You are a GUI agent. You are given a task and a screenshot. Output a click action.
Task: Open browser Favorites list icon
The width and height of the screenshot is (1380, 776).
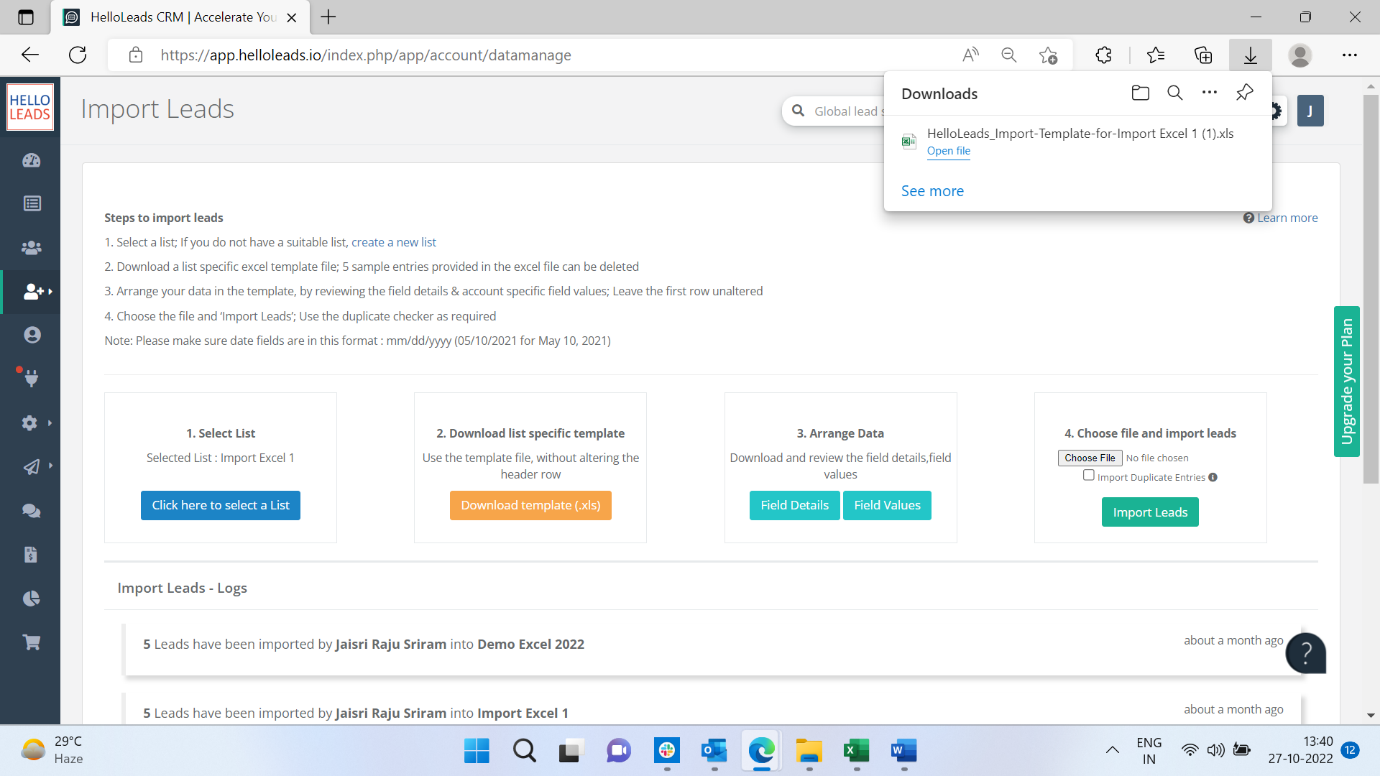click(1156, 55)
